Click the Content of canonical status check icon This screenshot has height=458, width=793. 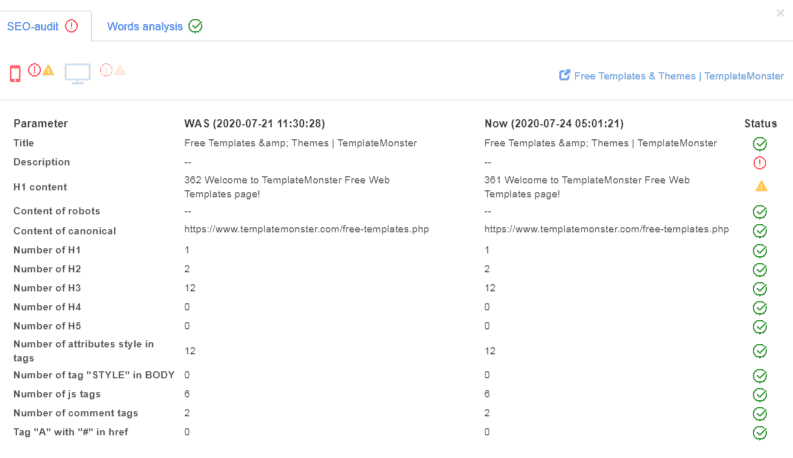(760, 231)
